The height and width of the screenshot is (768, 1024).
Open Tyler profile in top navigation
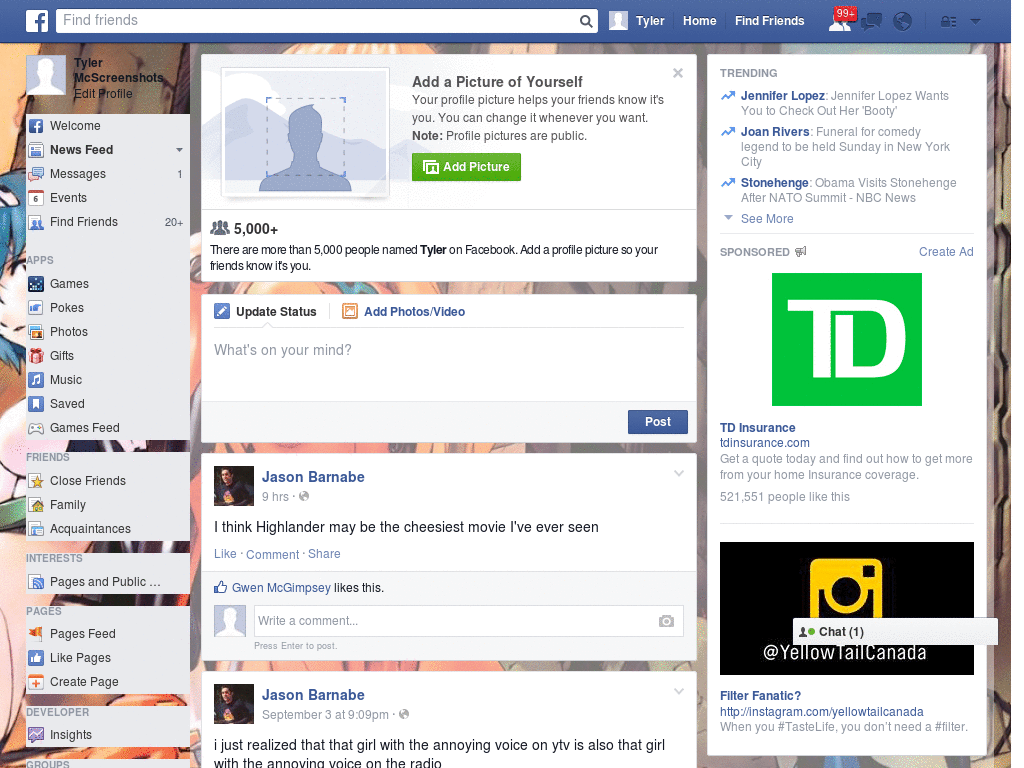tap(637, 21)
